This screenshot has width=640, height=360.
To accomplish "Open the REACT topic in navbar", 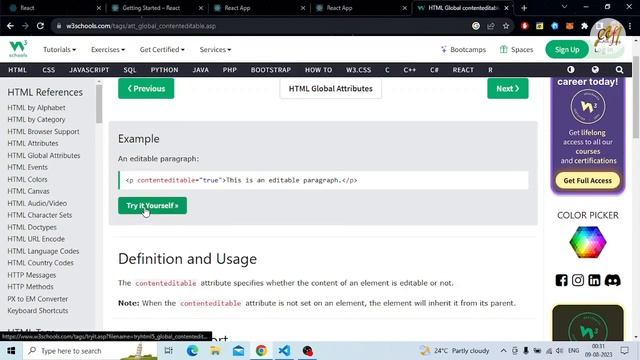I will pyautogui.click(x=463, y=70).
